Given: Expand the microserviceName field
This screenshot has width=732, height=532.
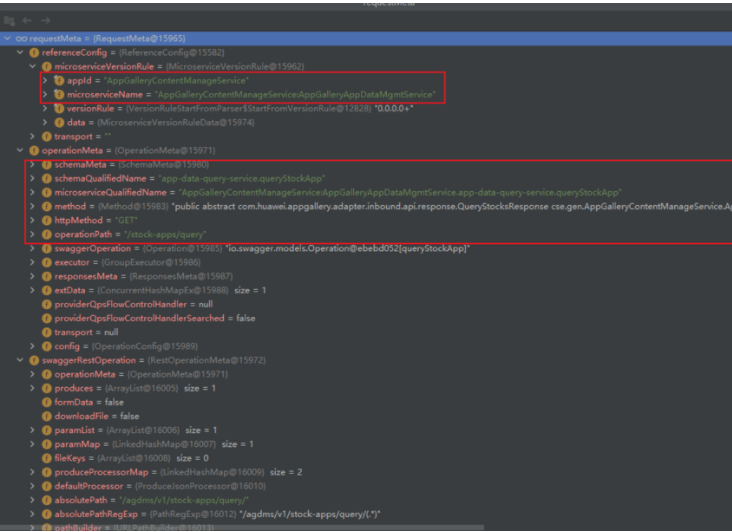Looking at the screenshot, I should 45,94.
